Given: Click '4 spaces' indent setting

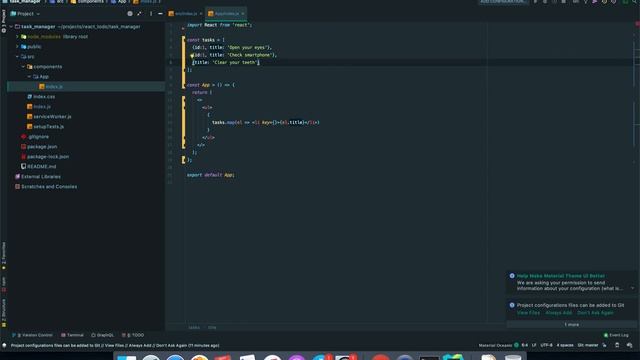Looking at the screenshot, I should click(565, 345).
